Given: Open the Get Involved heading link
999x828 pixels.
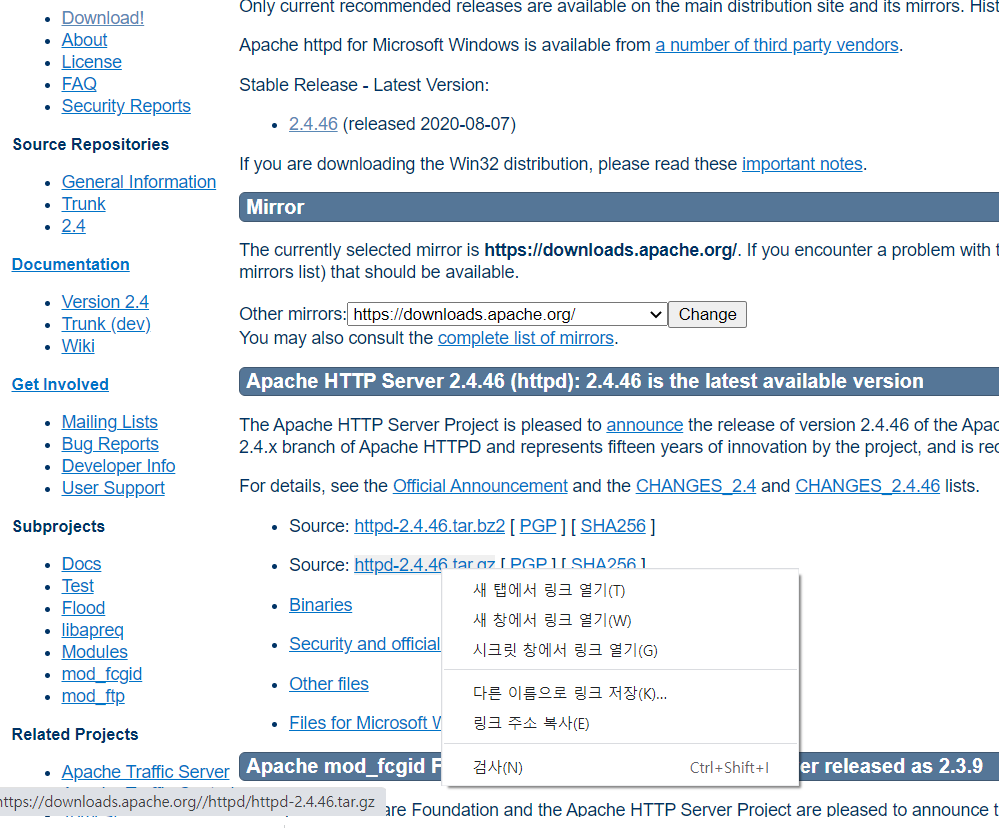Looking at the screenshot, I should pos(60,384).
